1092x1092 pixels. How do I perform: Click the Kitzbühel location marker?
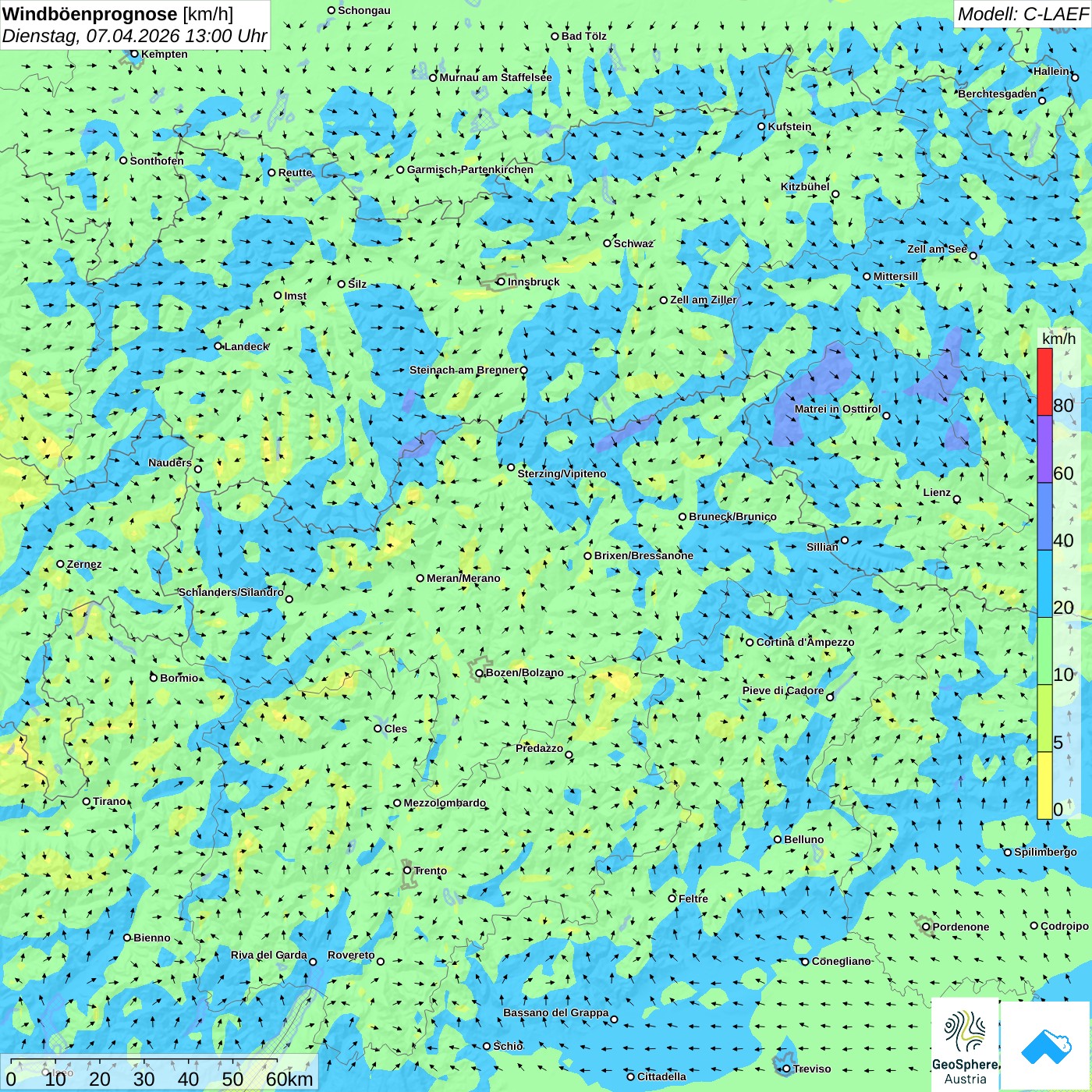835,194
